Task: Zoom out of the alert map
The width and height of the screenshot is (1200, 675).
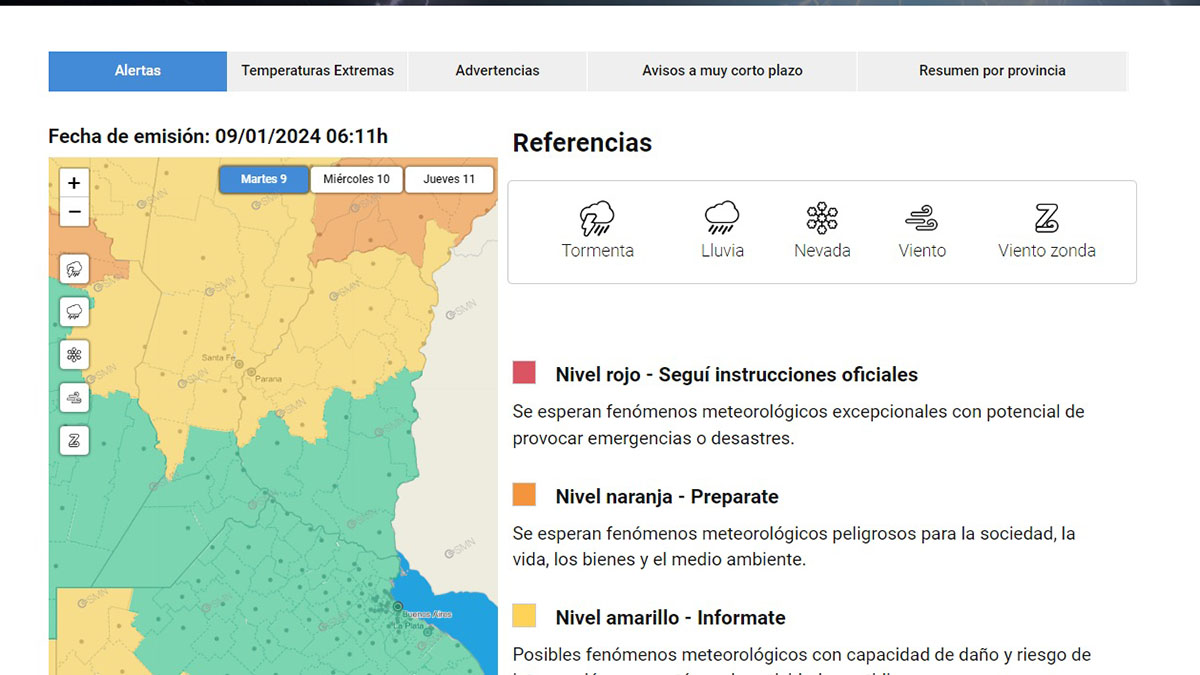Action: 74,212
